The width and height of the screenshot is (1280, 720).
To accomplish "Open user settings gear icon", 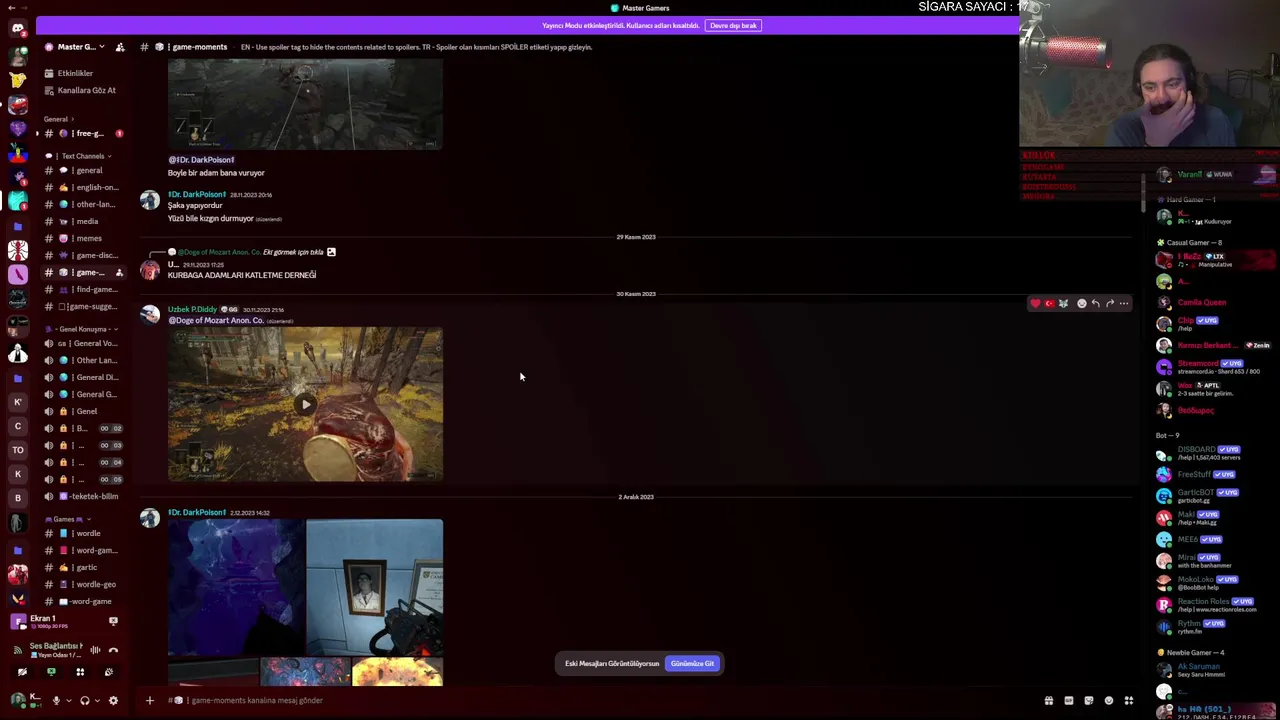I will (113, 700).
